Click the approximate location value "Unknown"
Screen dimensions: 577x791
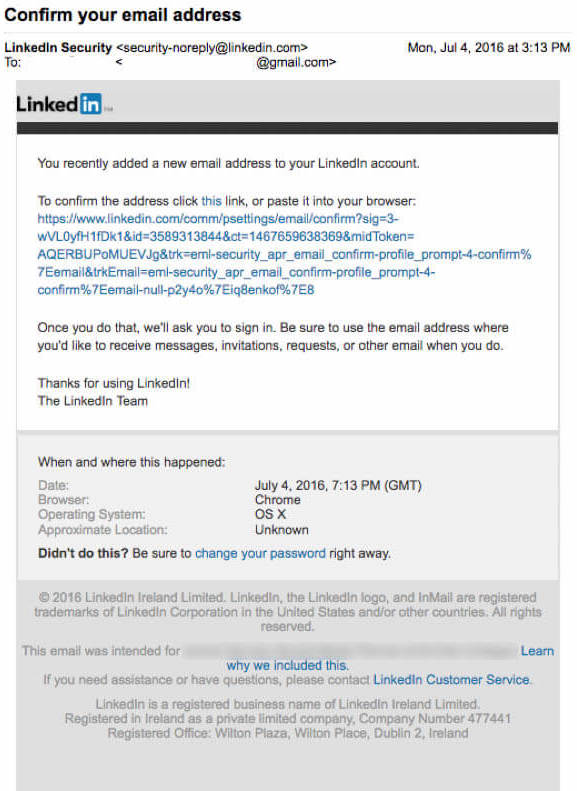point(281,530)
